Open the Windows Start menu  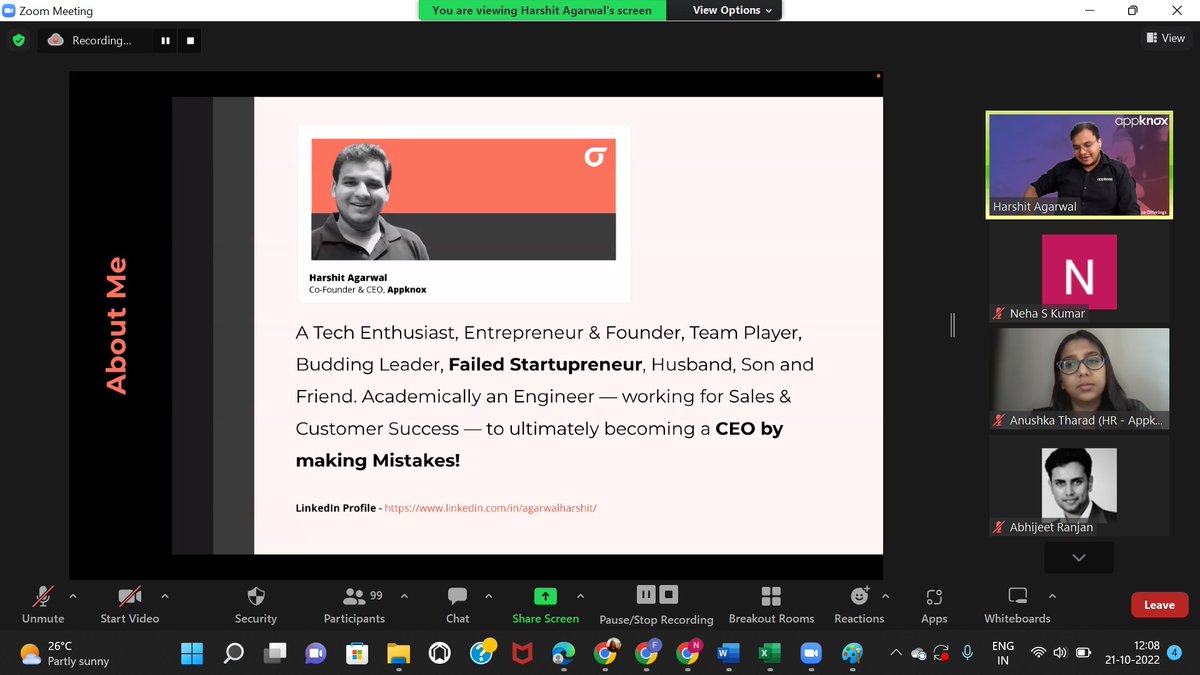coord(191,653)
